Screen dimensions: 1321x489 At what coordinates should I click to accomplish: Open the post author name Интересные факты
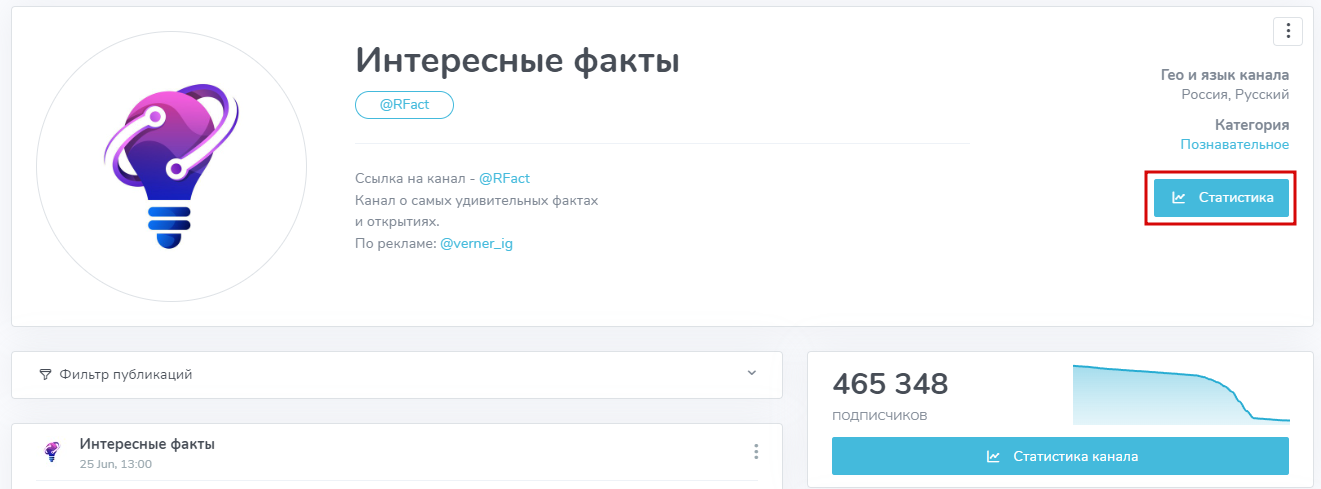coord(147,444)
